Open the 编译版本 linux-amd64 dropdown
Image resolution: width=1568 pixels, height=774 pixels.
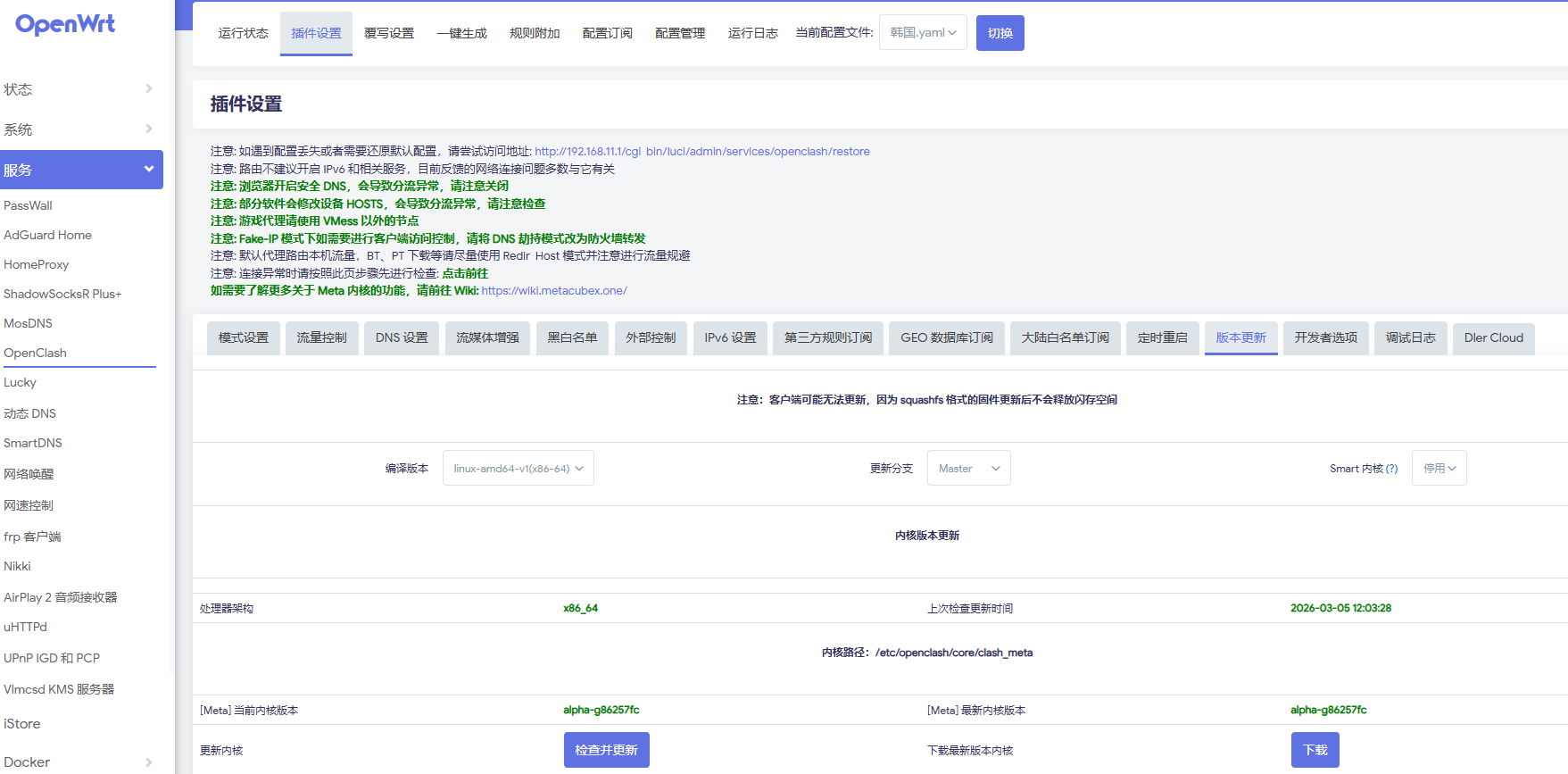pyautogui.click(x=519, y=469)
